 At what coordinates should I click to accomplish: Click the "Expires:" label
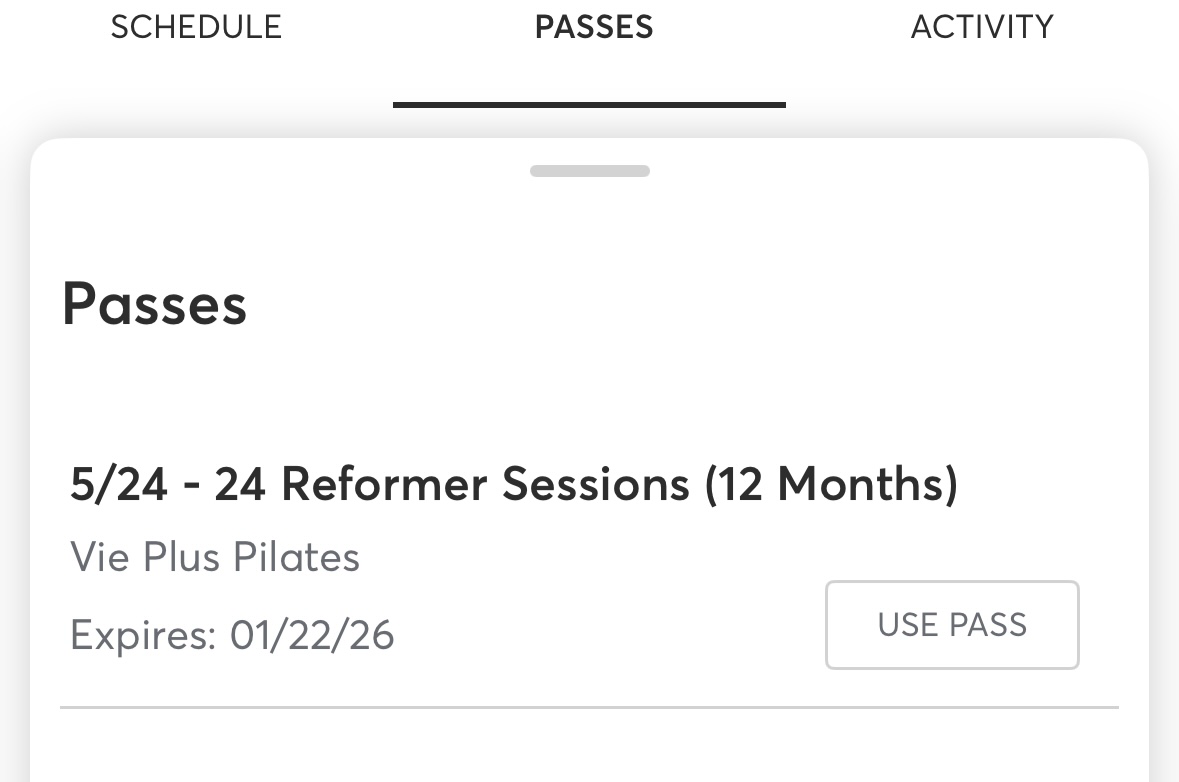(143, 635)
